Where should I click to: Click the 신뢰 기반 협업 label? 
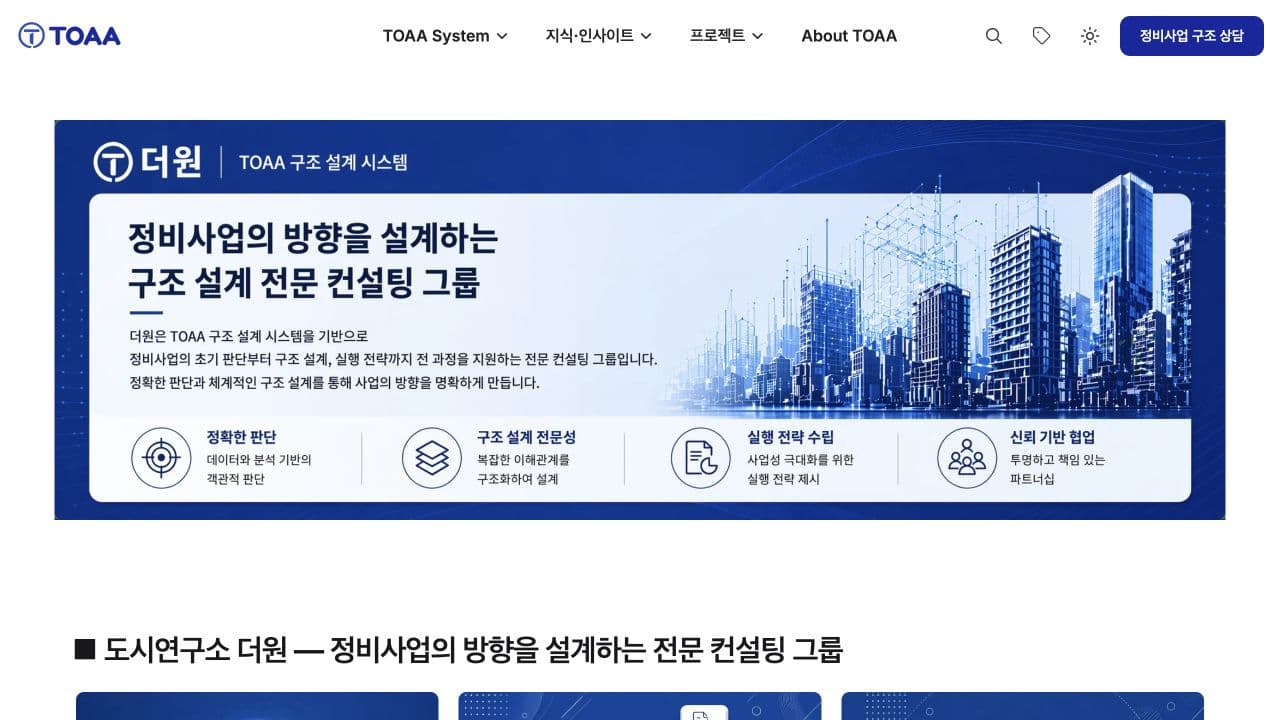1052,437
